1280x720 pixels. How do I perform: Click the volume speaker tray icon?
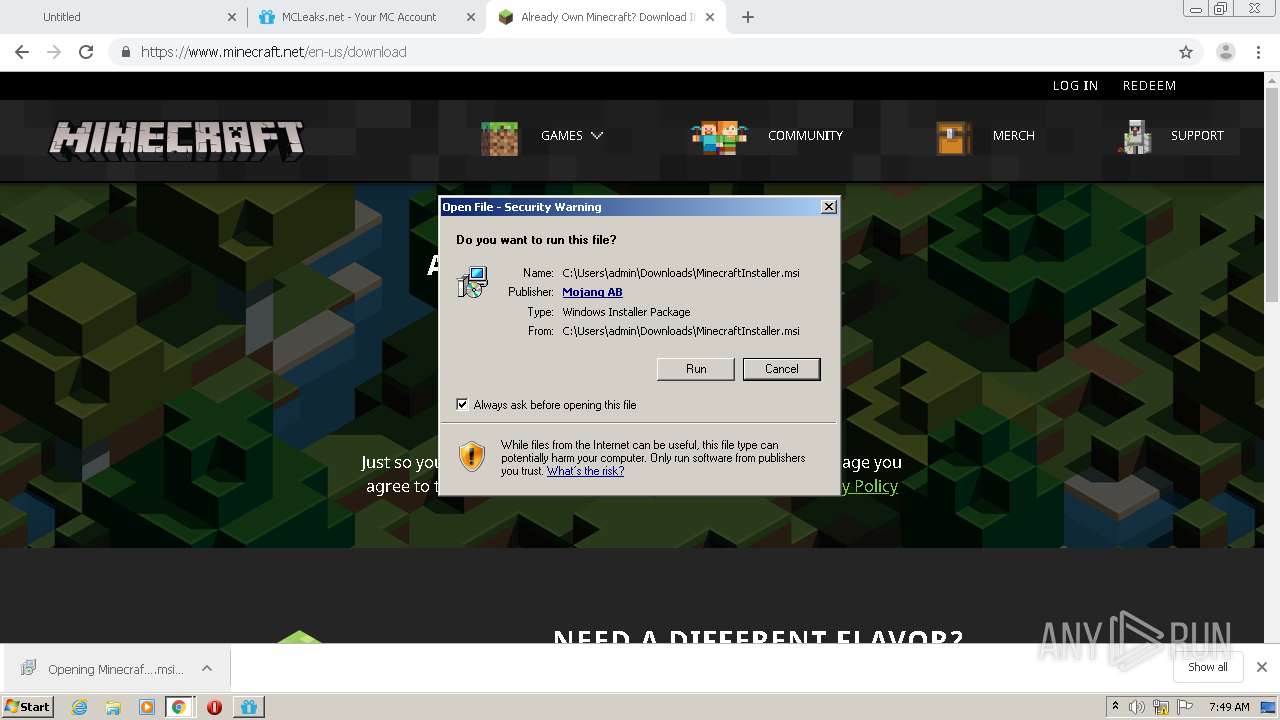pos(1137,707)
